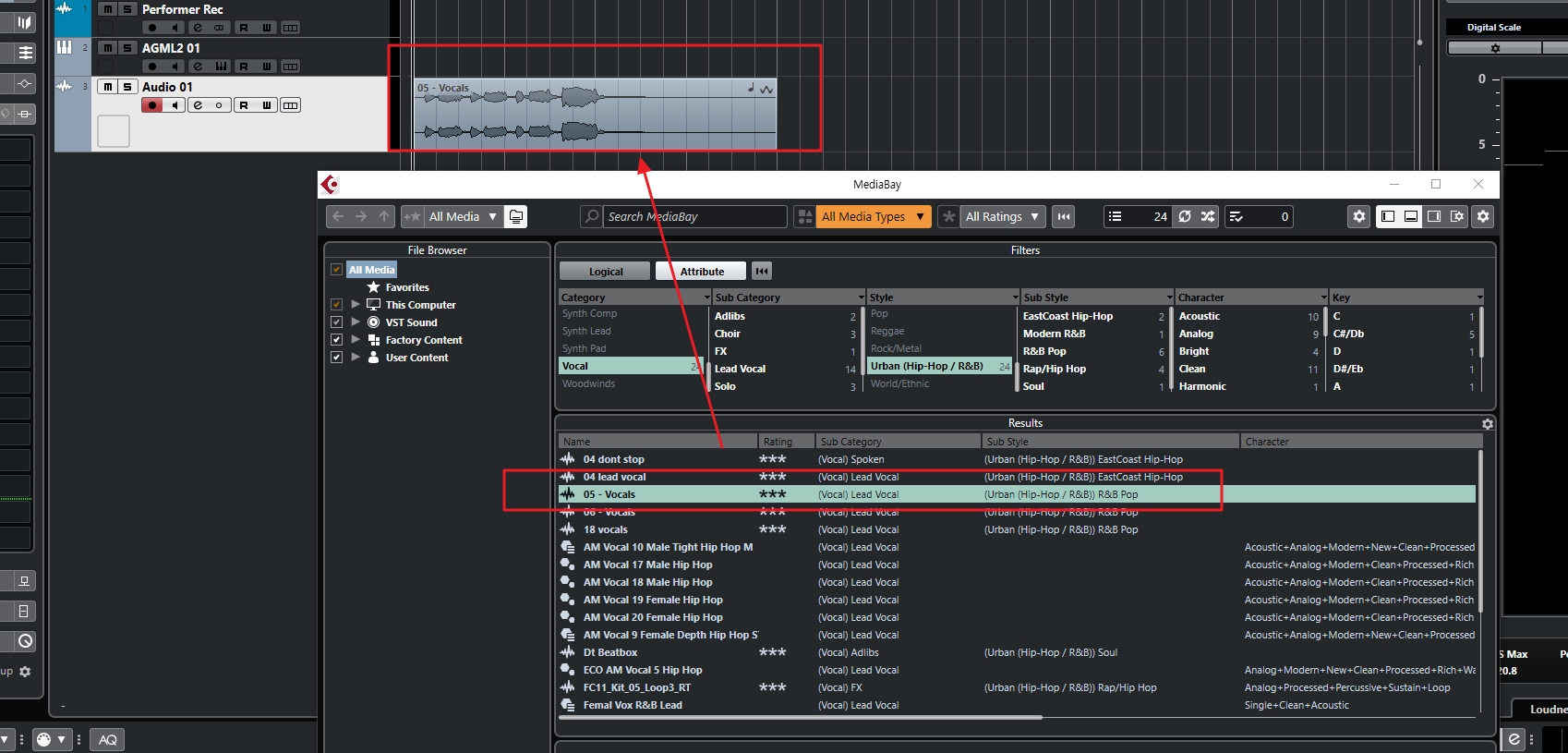Go up one folder level in MediaBay
The height and width of the screenshot is (753, 1568).
tap(384, 216)
